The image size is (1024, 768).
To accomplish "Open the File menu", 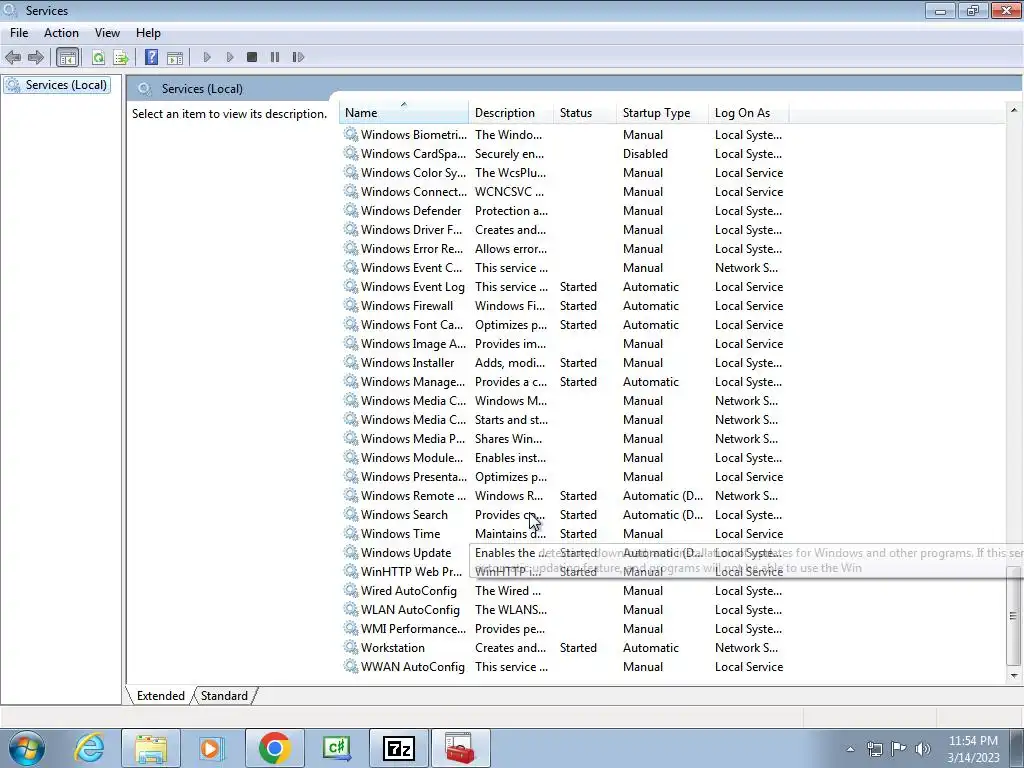I will tap(19, 33).
